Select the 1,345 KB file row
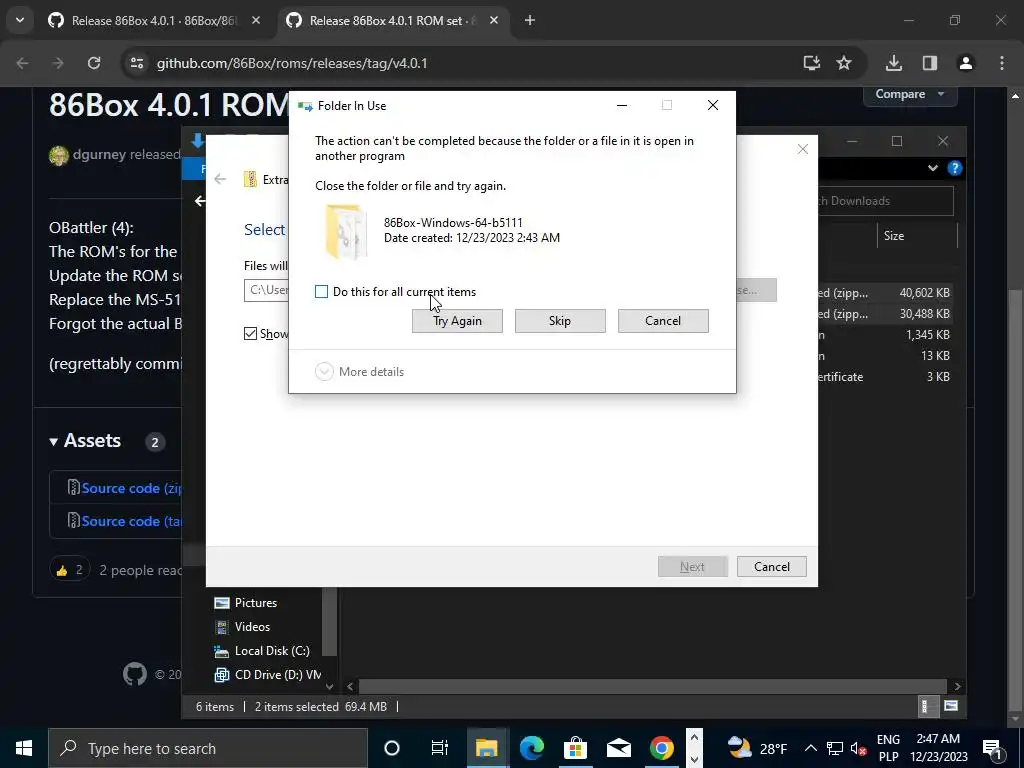This screenshot has width=1024, height=768. (884, 335)
